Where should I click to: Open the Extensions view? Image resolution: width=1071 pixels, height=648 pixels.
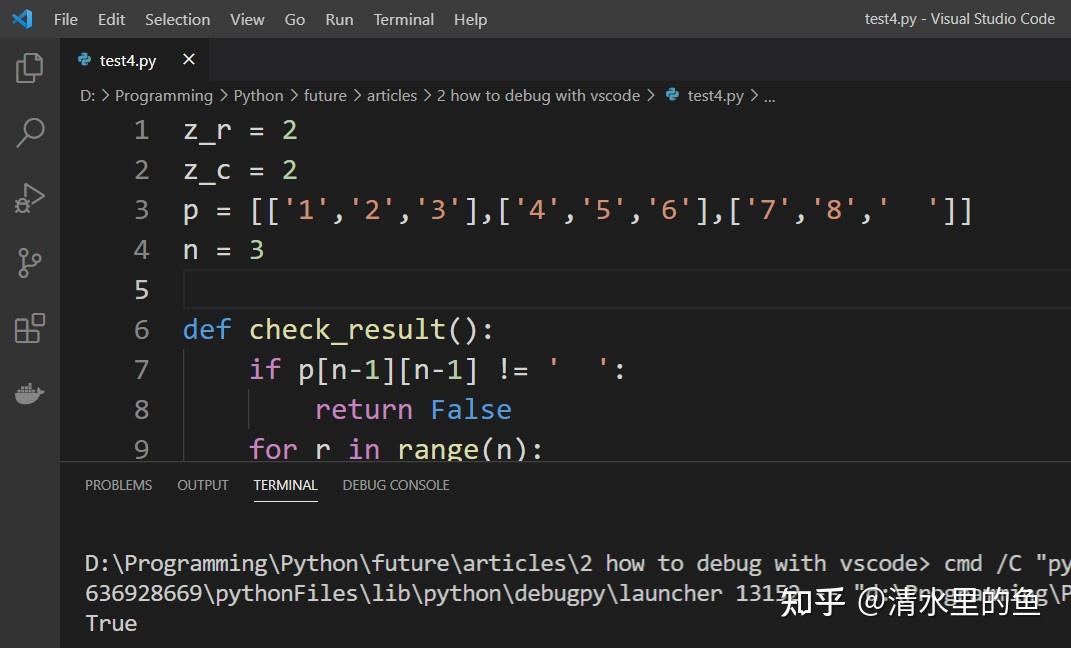click(x=29, y=328)
